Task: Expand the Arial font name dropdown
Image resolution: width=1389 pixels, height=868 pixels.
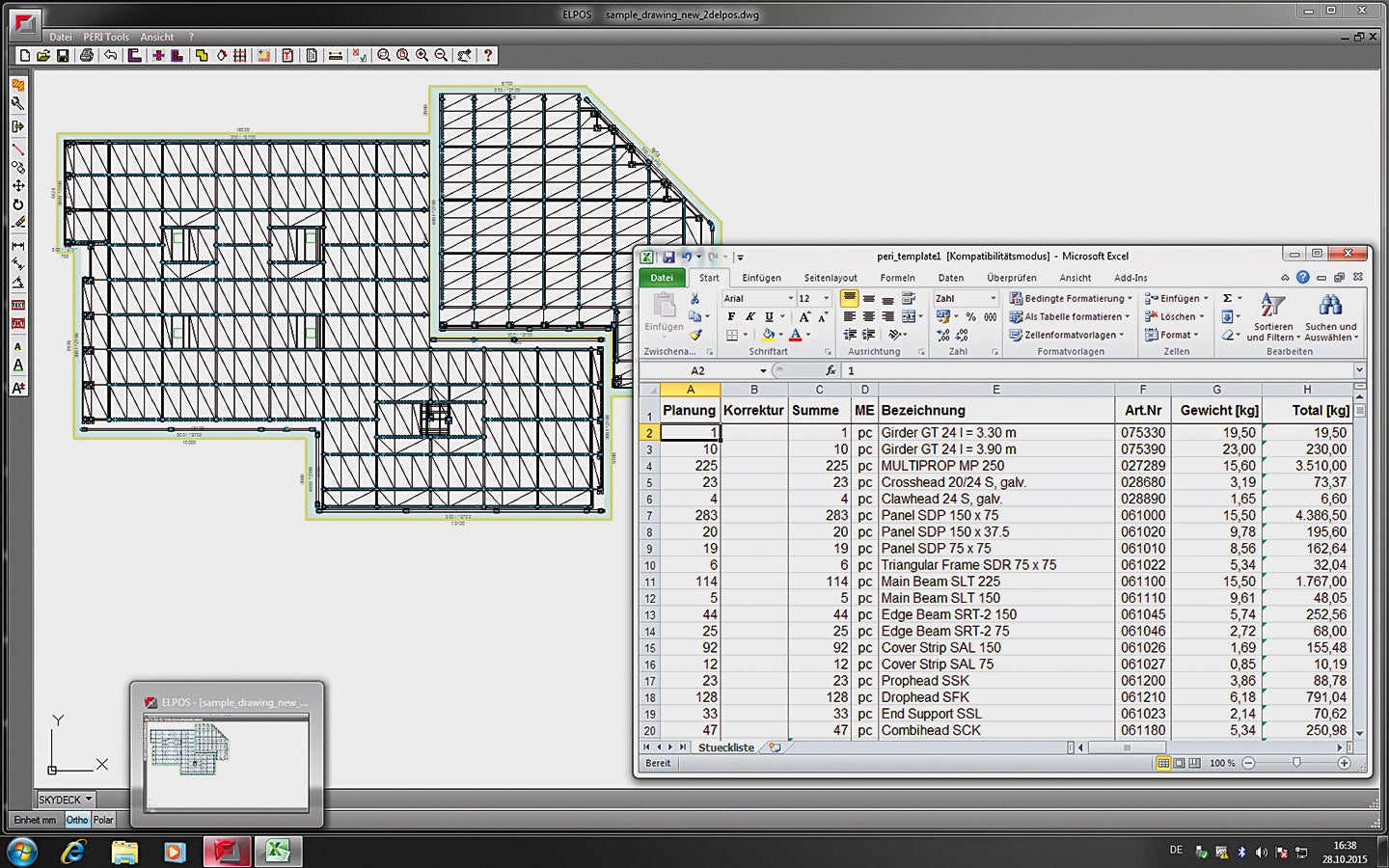Action: (x=790, y=299)
